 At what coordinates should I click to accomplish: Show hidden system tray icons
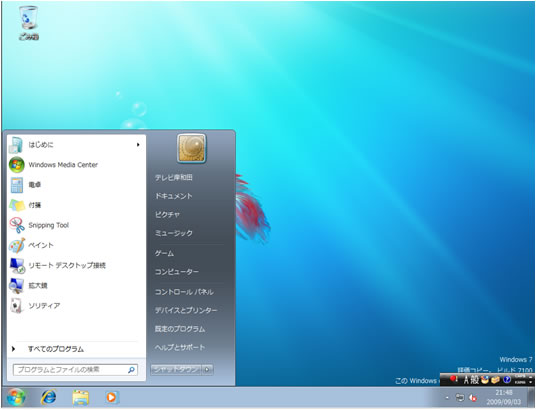point(447,398)
